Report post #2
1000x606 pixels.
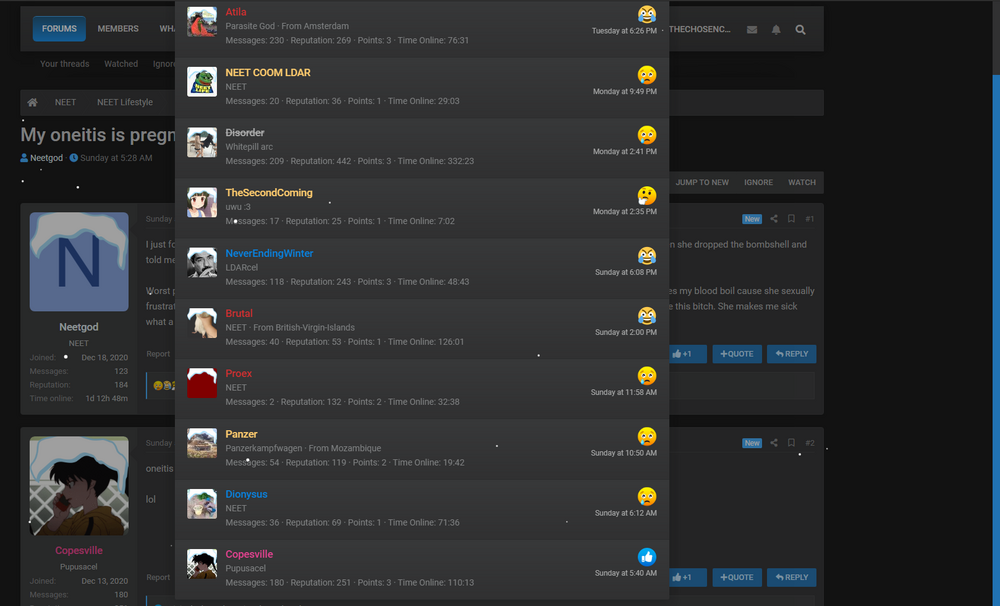pos(158,577)
